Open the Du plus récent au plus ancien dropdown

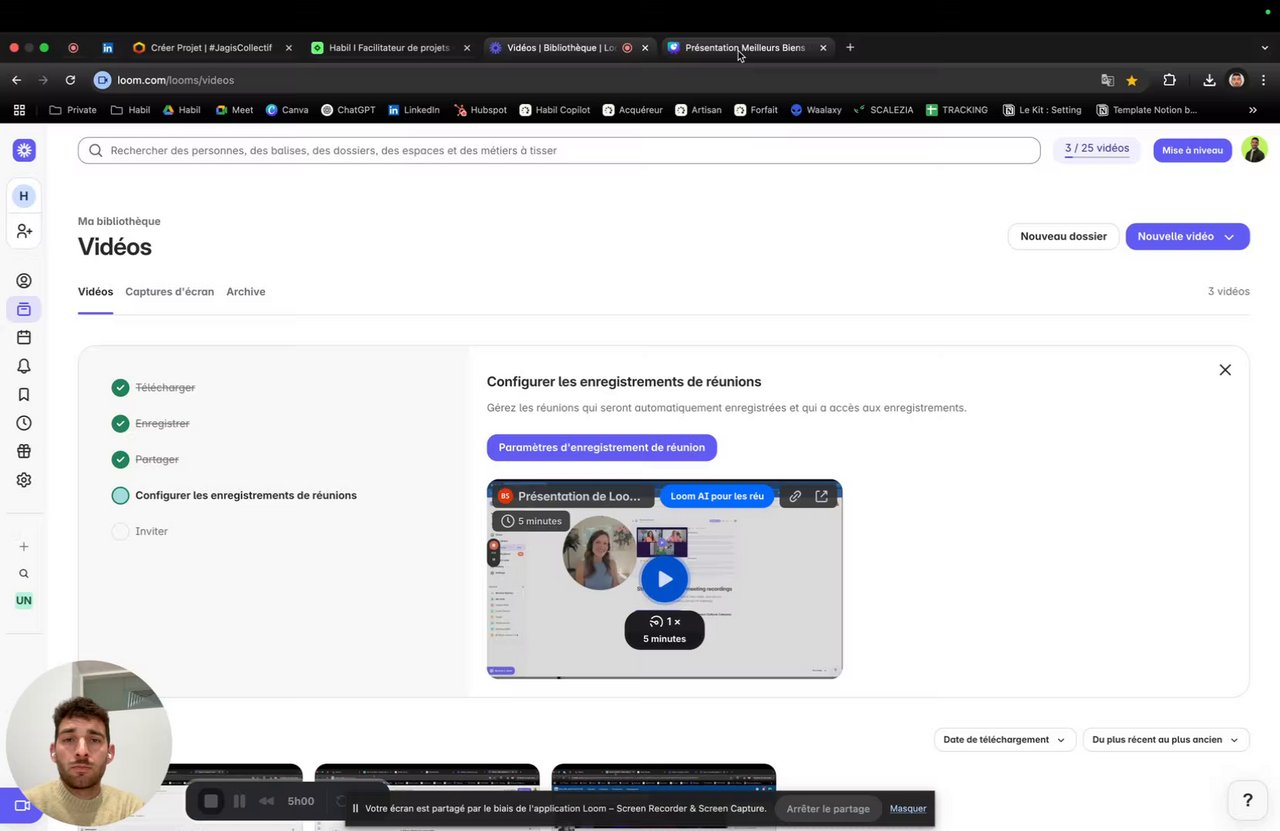coord(1166,740)
